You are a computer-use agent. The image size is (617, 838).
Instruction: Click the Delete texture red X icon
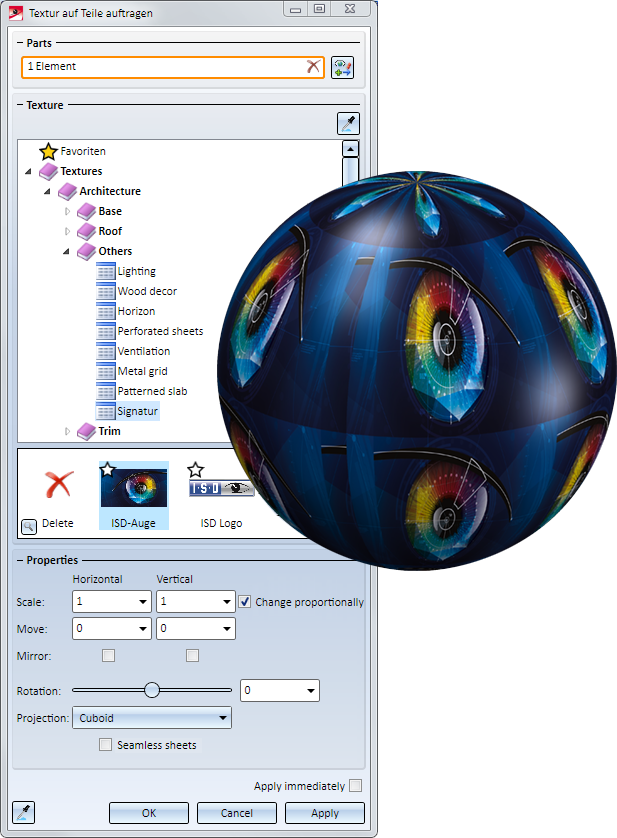click(x=57, y=485)
